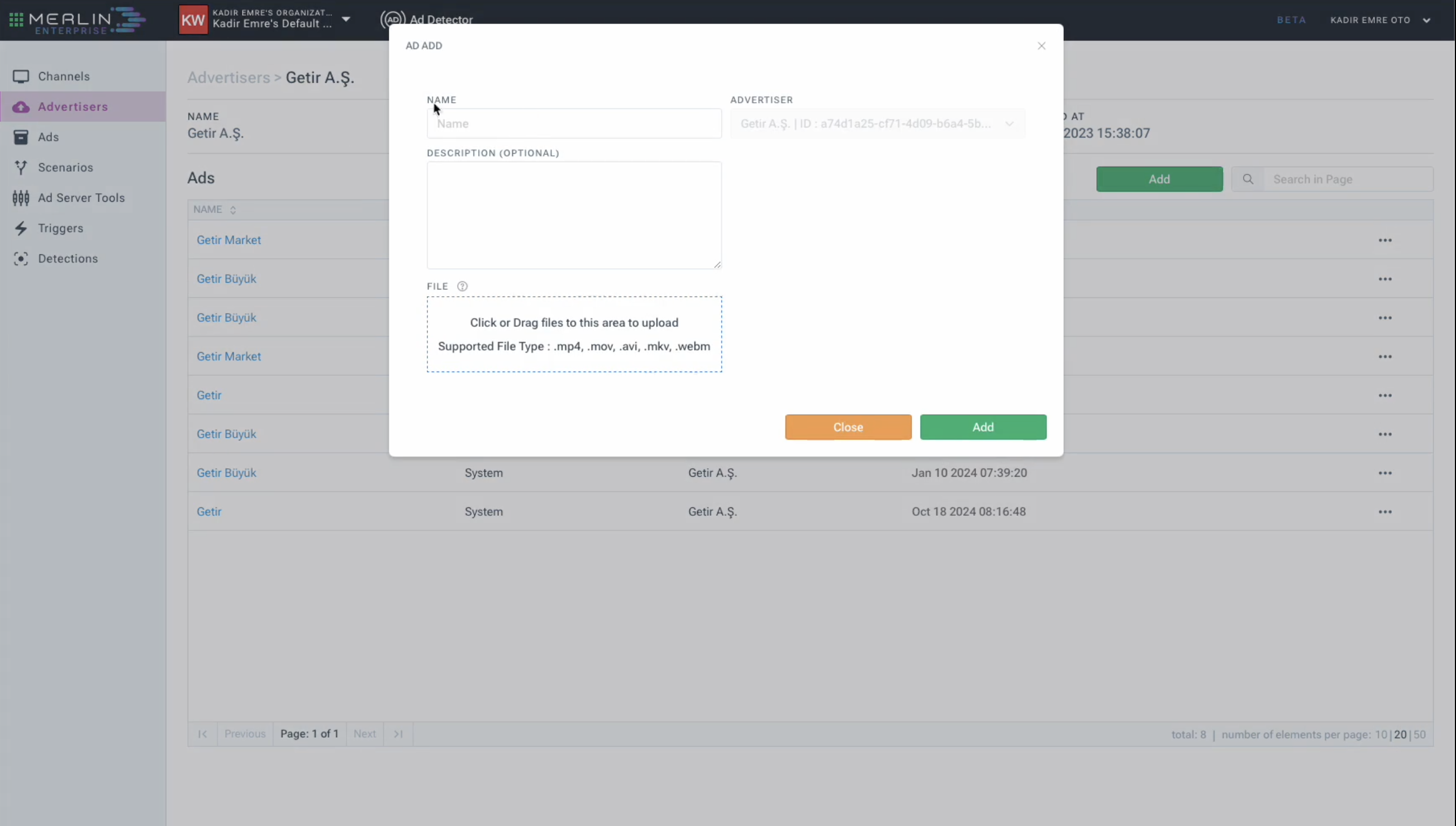Screen dimensions: 1456x826
Task: Click the Channels monitor icon
Action: point(21,76)
